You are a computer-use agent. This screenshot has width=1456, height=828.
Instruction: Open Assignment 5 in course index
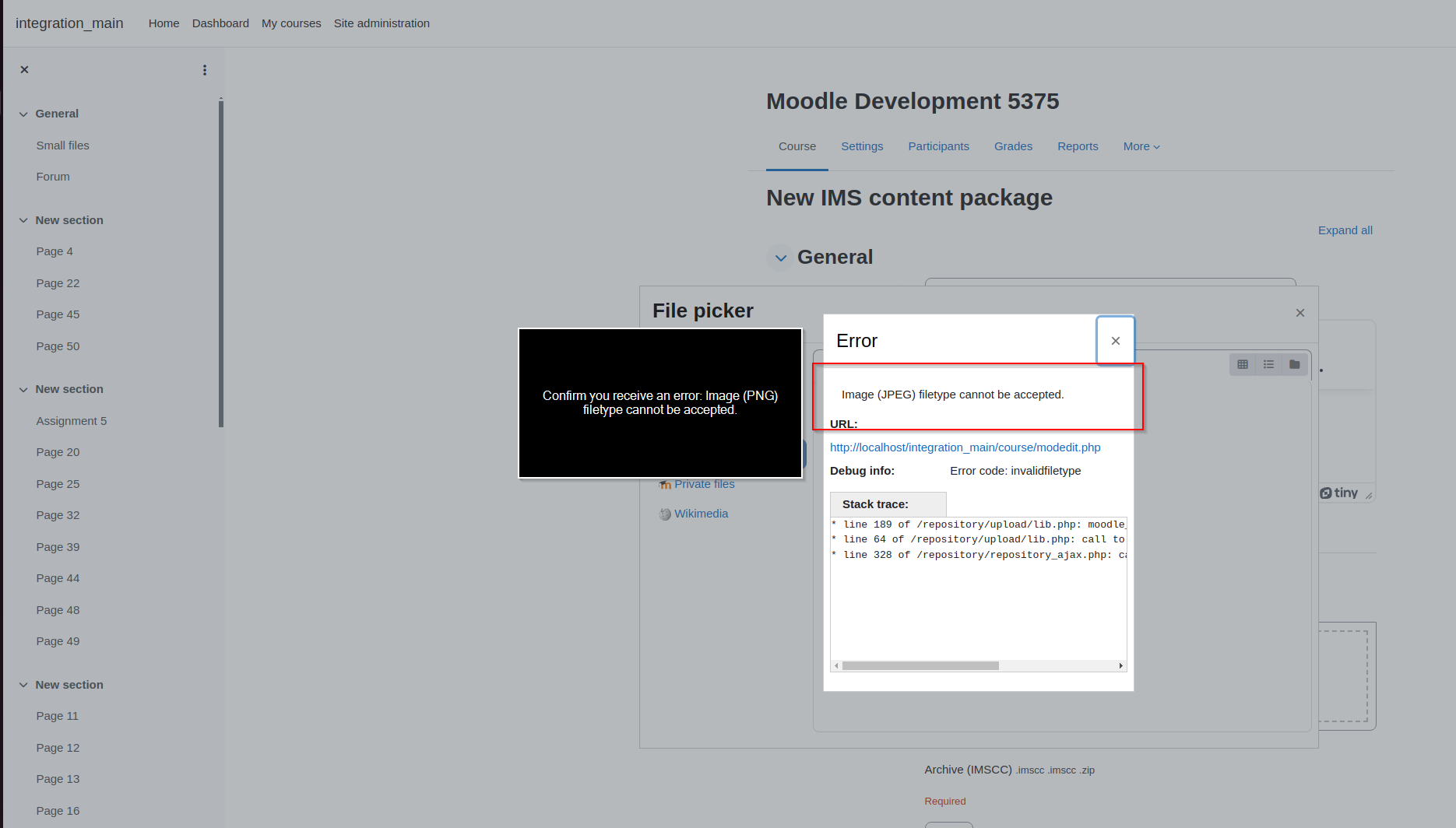pyautogui.click(x=72, y=421)
